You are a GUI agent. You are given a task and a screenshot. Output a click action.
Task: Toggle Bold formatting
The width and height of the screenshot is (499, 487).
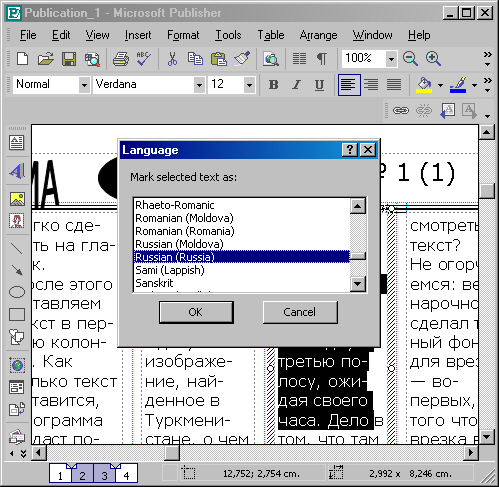click(274, 85)
